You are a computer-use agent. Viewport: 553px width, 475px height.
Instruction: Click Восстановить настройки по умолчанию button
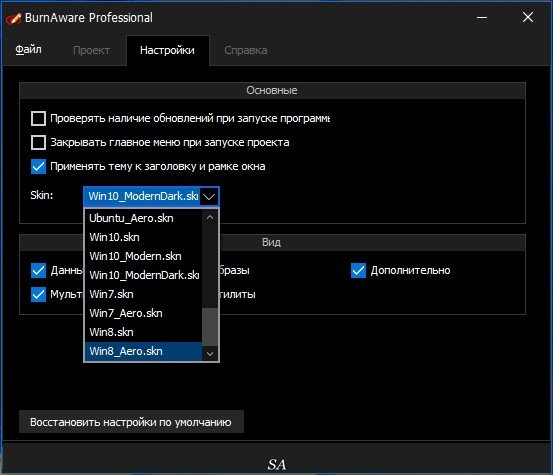coord(131,422)
